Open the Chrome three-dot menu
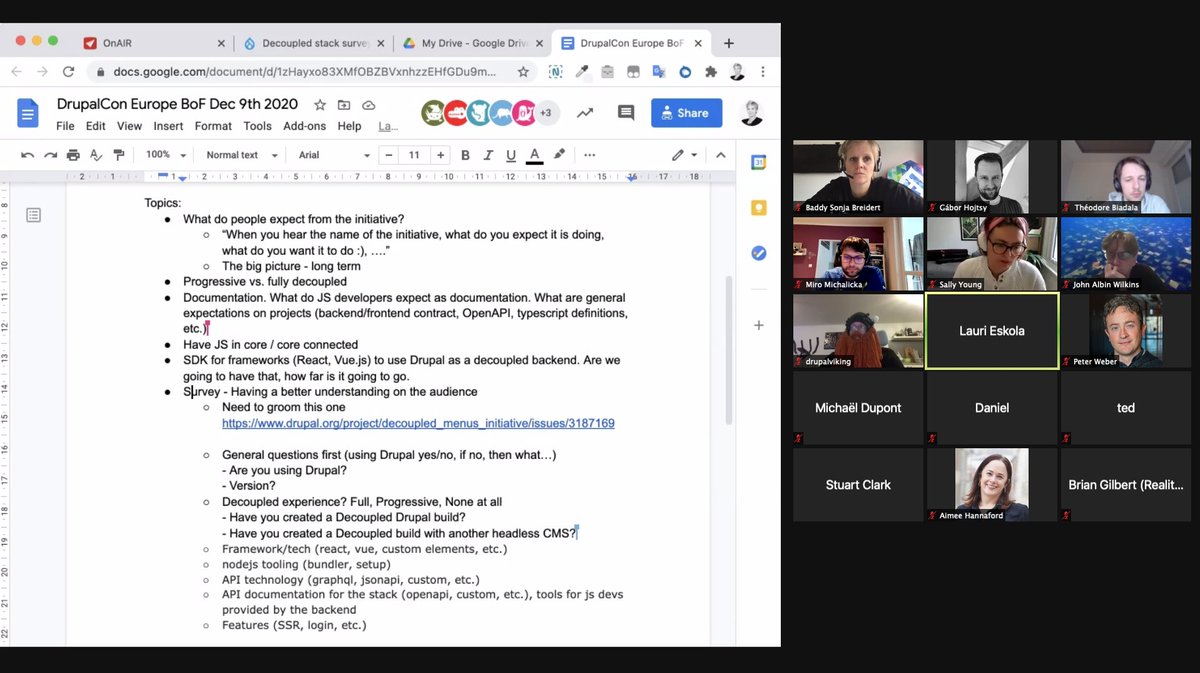Image resolution: width=1200 pixels, height=673 pixels. [x=763, y=72]
